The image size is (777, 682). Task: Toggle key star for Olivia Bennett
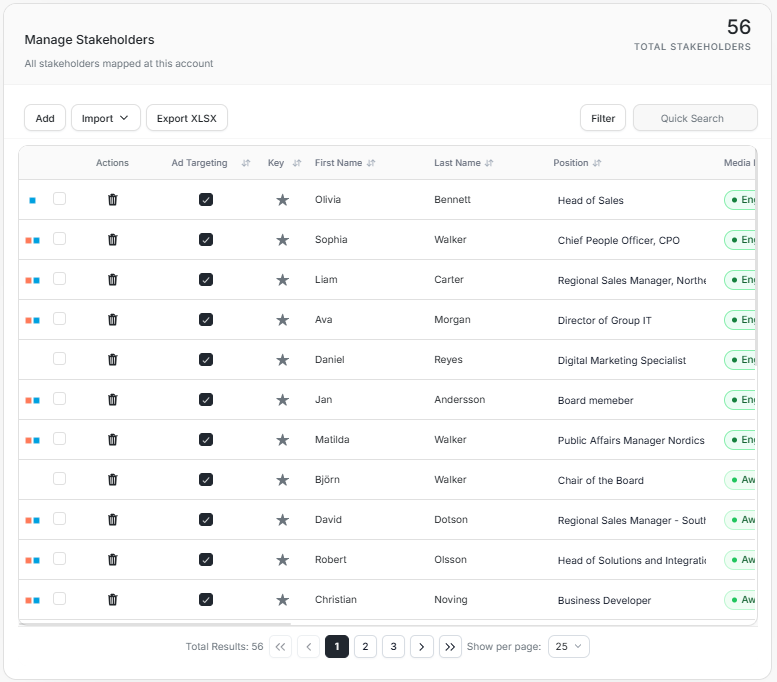(282, 200)
